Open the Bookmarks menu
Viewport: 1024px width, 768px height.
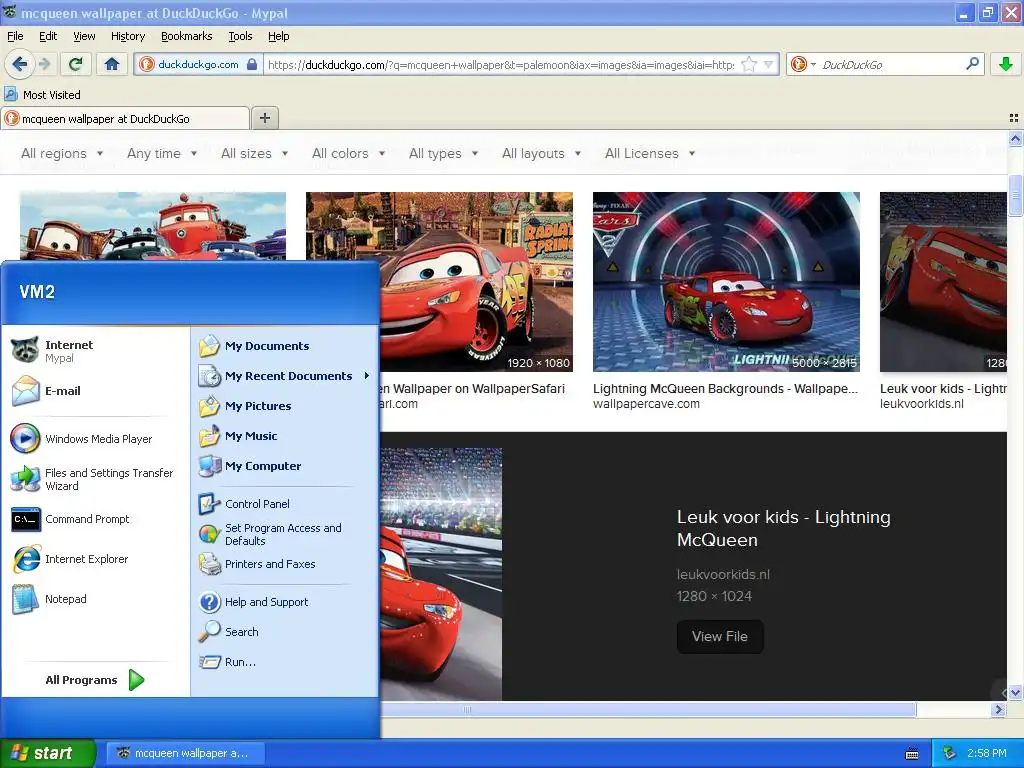[187, 36]
